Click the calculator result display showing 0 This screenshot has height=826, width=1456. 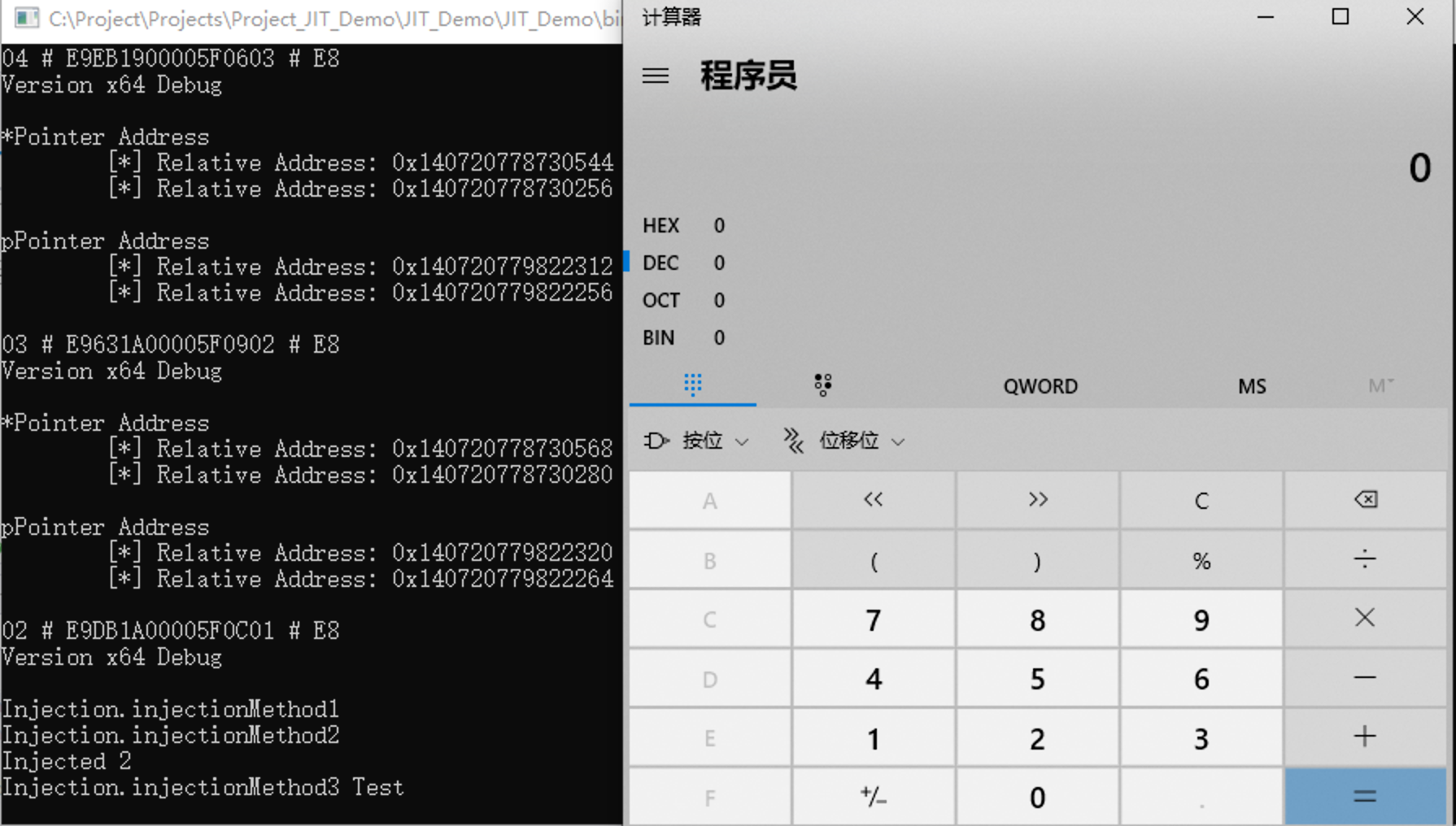click(1419, 168)
